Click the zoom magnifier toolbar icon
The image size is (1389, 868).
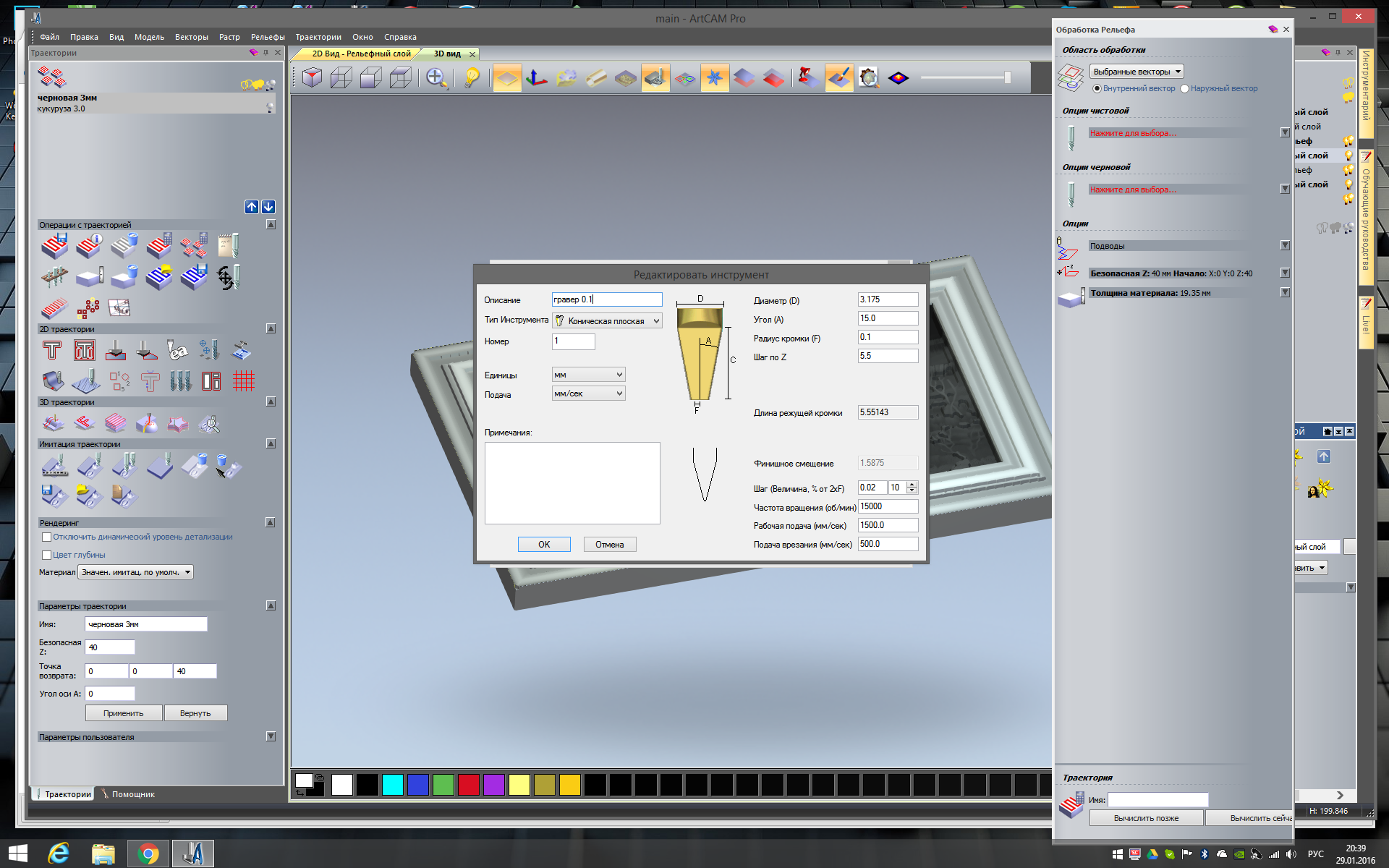pyautogui.click(x=436, y=78)
